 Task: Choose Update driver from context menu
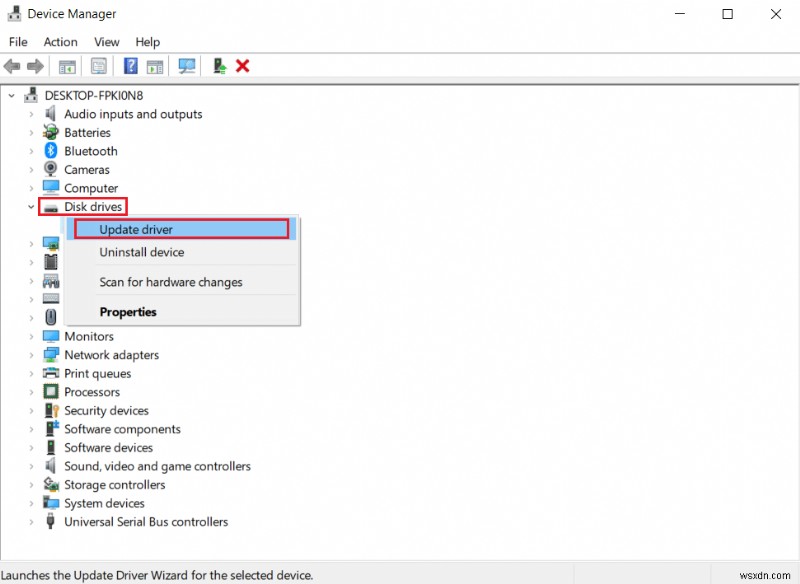pos(181,230)
